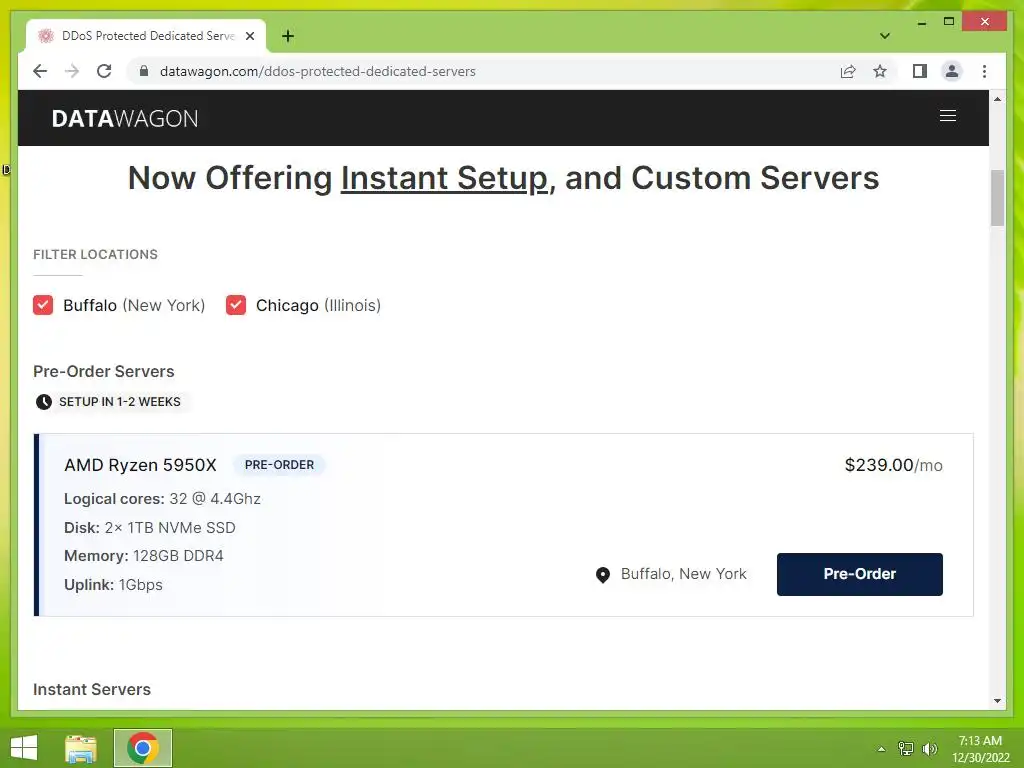Click the DATAWAGON logo

125,118
